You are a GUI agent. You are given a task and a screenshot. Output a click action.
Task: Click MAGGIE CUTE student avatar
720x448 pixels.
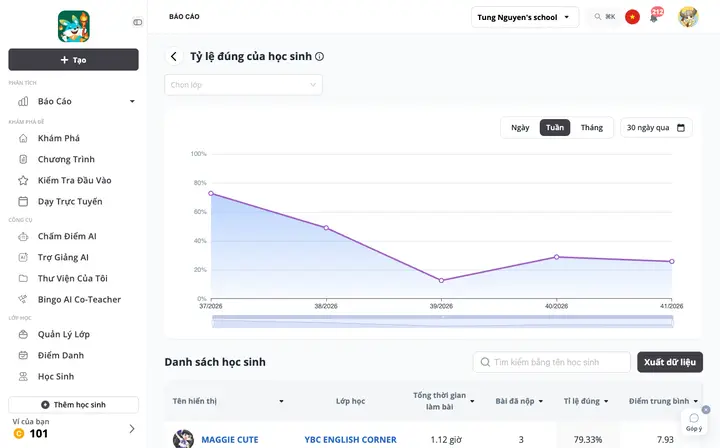pos(183,439)
